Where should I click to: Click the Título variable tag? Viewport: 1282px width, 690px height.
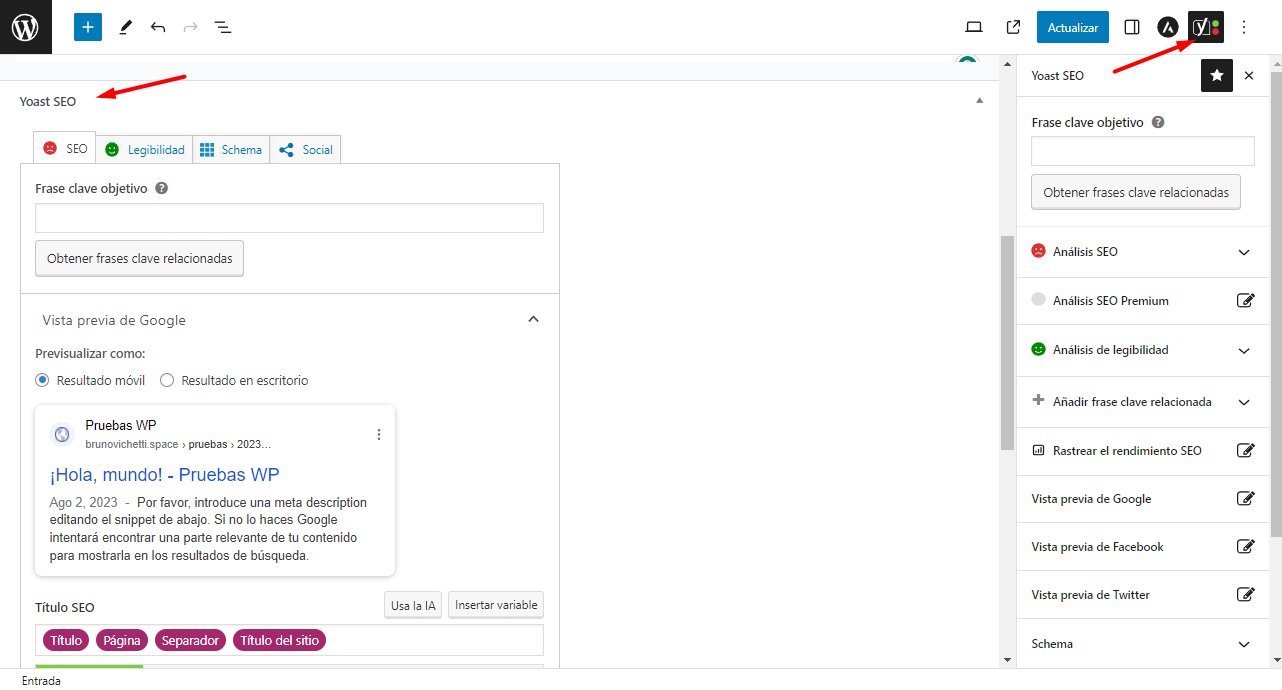pos(66,640)
